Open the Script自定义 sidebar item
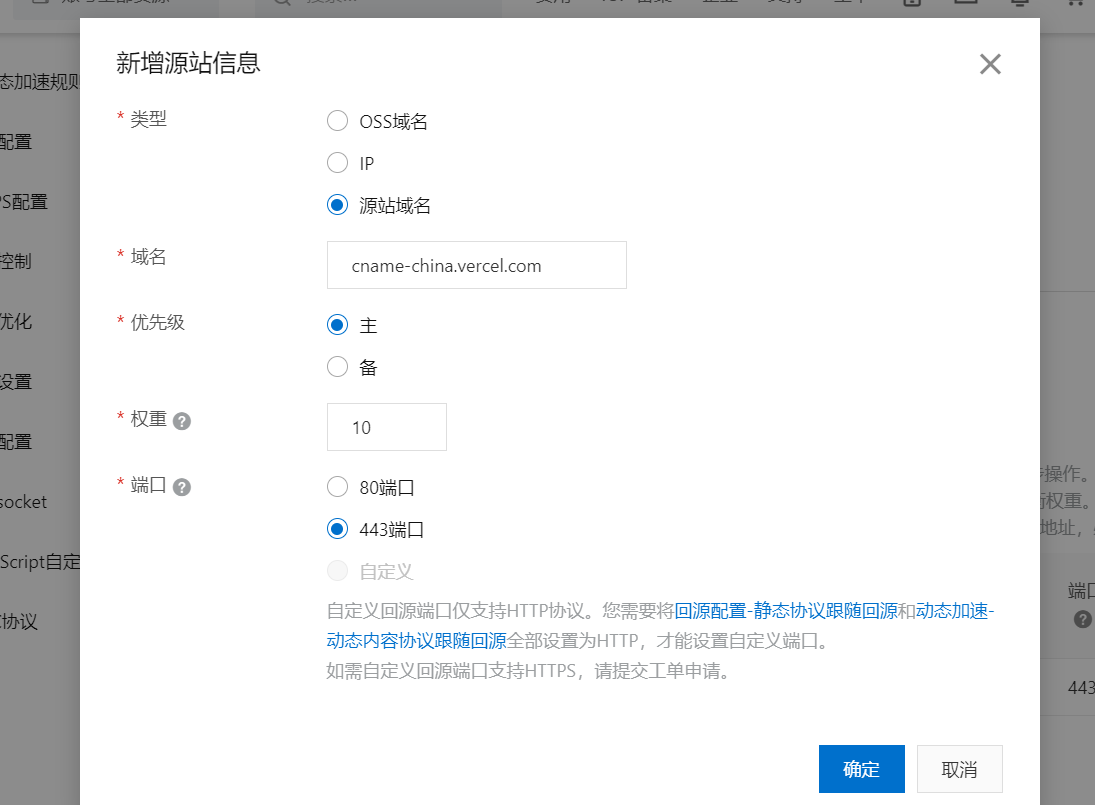 pos(40,562)
